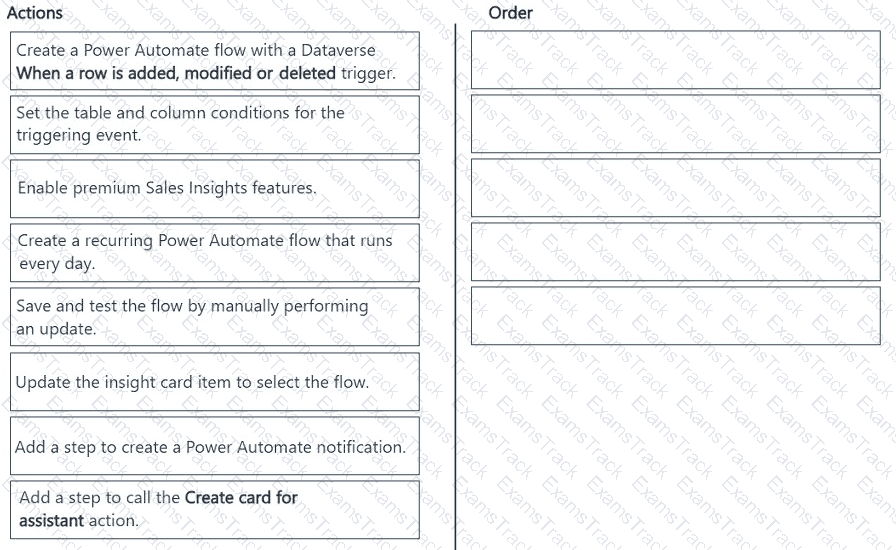This screenshot has width=896, height=550.
Task: Click the fifth empty Order slot
Action: pos(675,316)
